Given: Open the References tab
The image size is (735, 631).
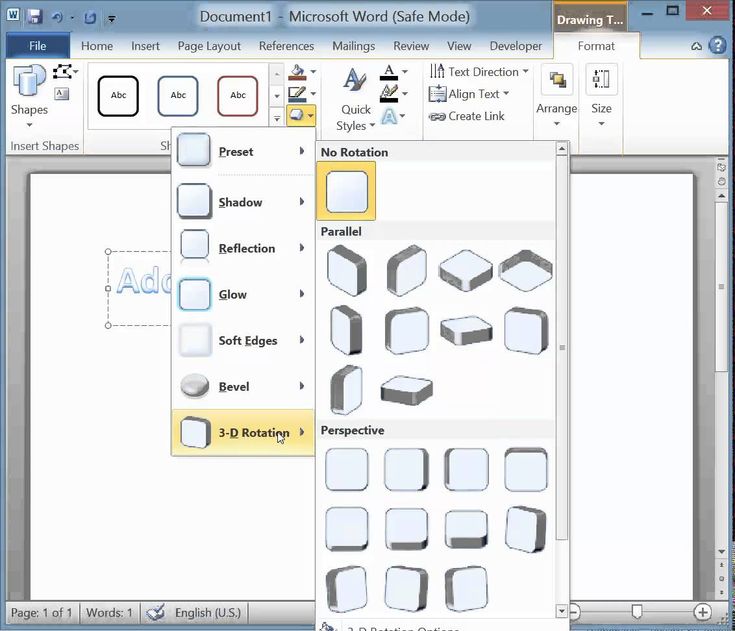Looking at the screenshot, I should [x=286, y=46].
